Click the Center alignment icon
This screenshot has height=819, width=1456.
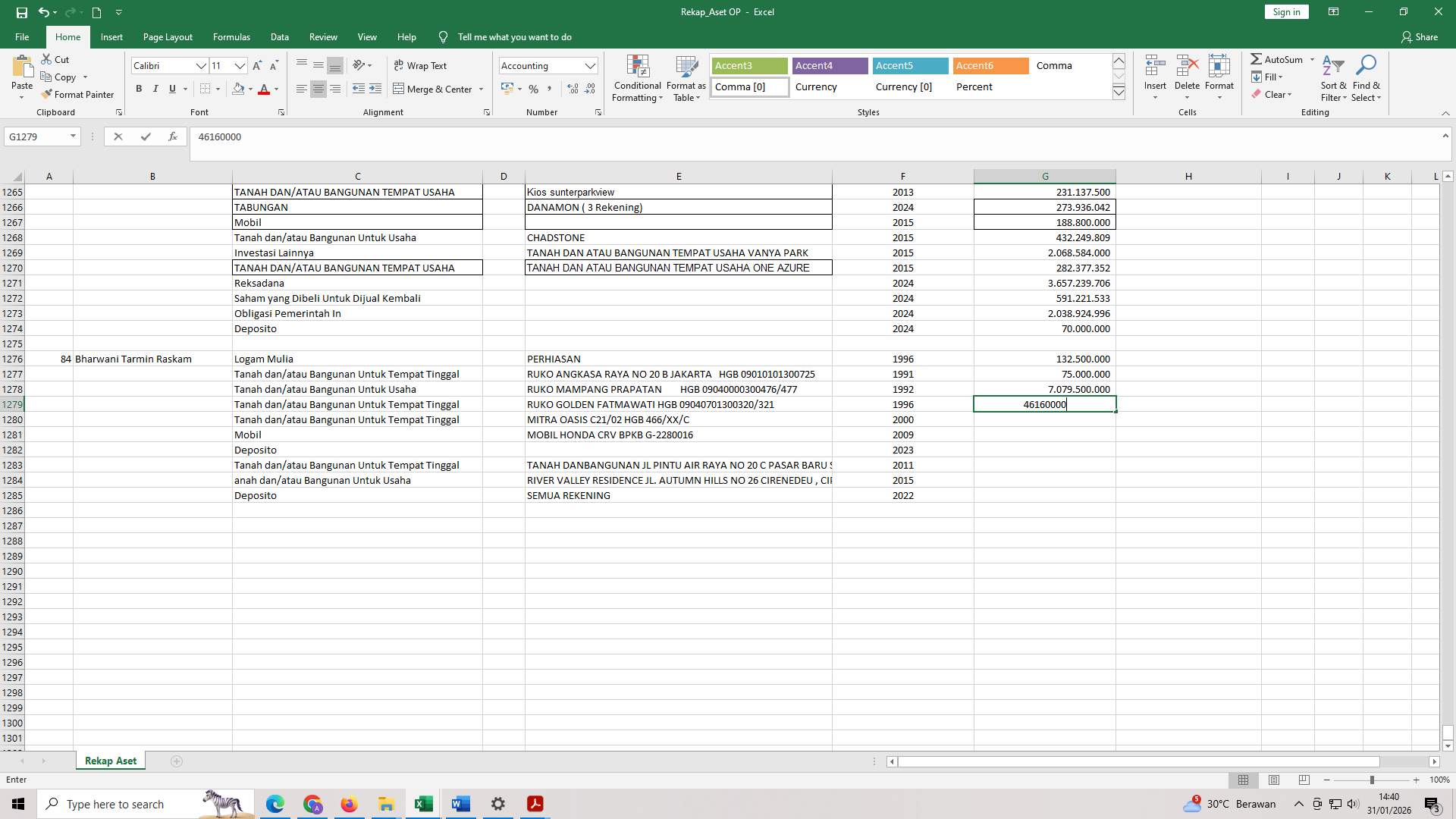318,89
